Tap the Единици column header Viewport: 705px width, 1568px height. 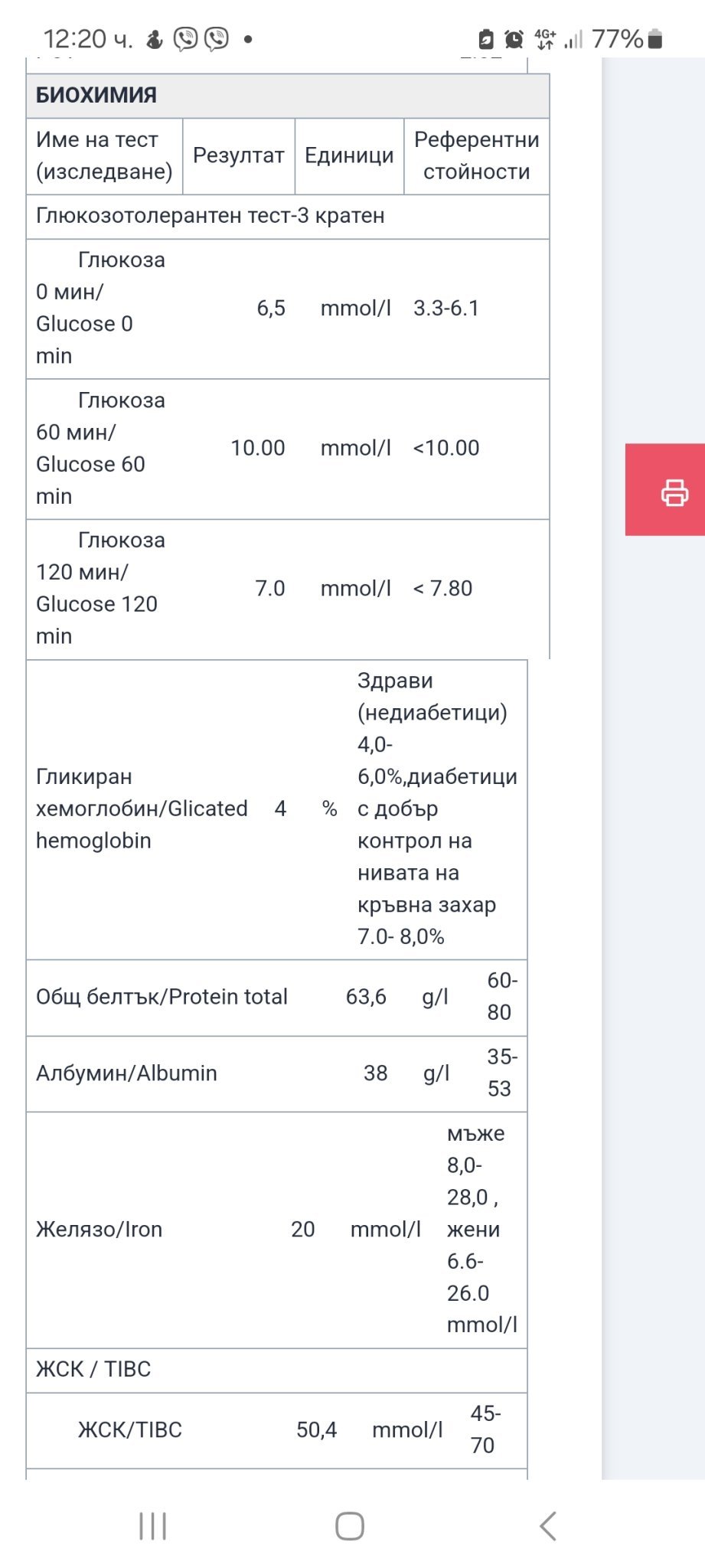(349, 155)
